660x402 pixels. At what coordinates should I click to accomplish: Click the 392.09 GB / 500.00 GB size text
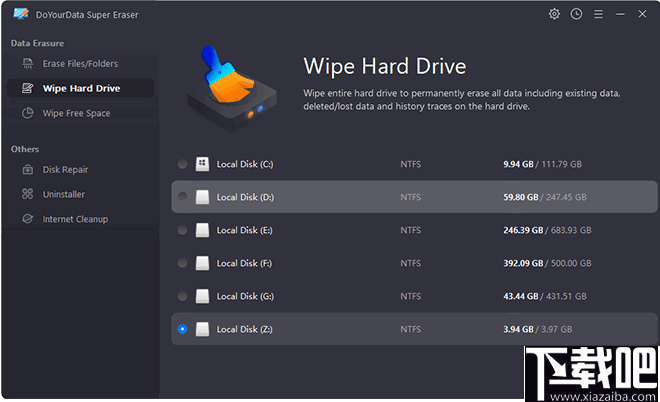(547, 264)
